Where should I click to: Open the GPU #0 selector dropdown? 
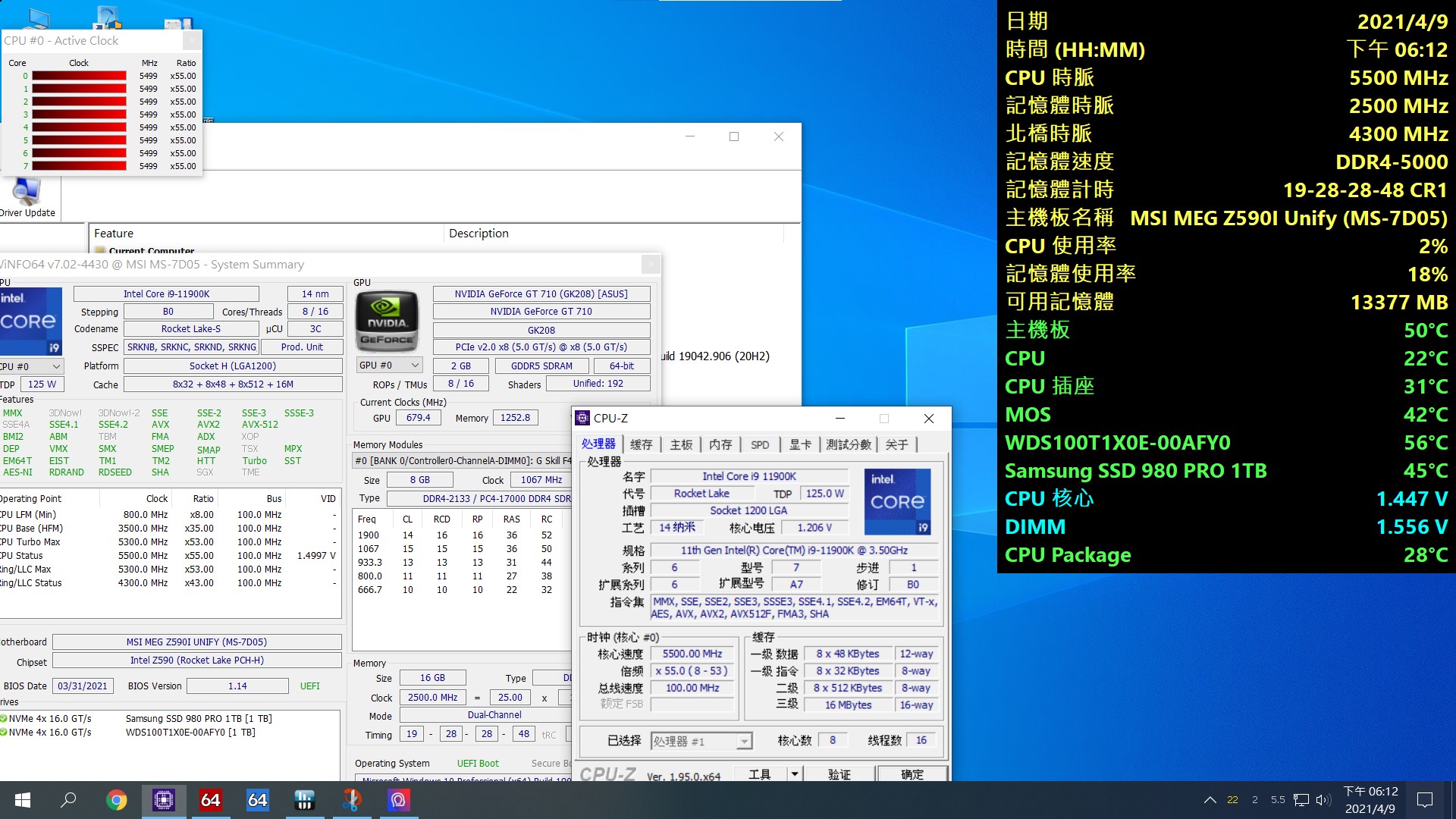388,365
